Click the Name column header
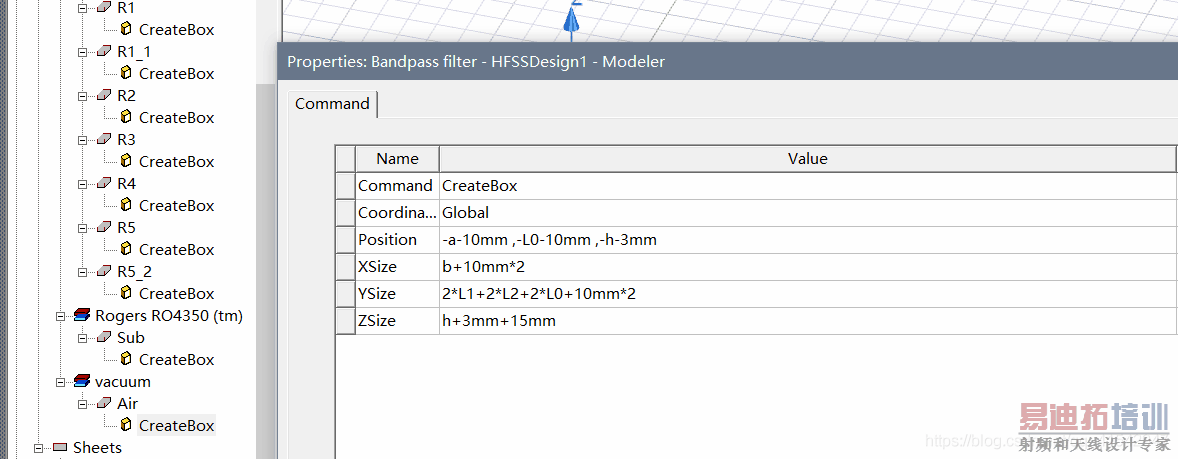The image size is (1178, 459). (397, 159)
